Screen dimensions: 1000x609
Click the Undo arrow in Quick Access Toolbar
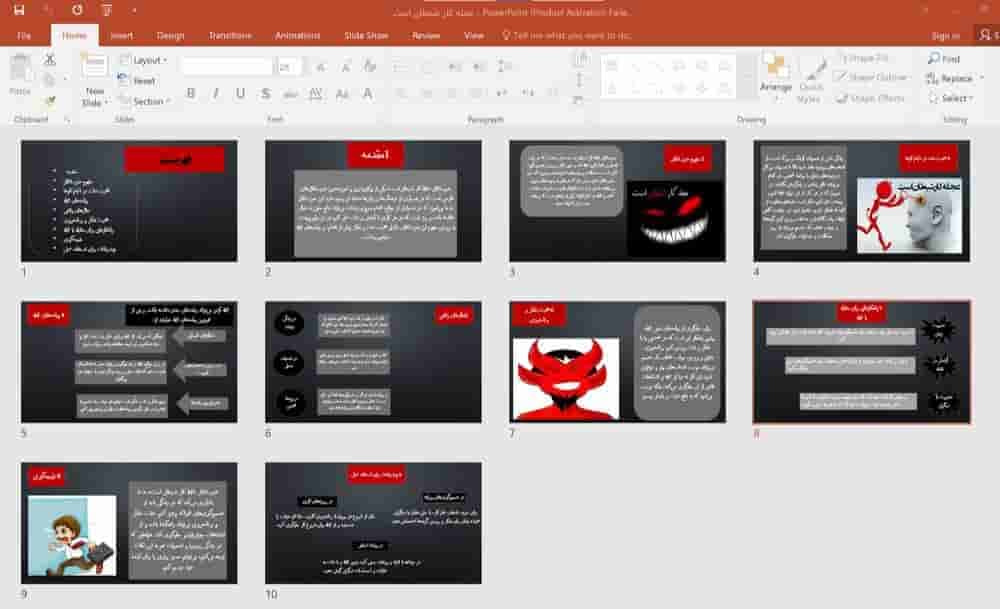coord(48,10)
